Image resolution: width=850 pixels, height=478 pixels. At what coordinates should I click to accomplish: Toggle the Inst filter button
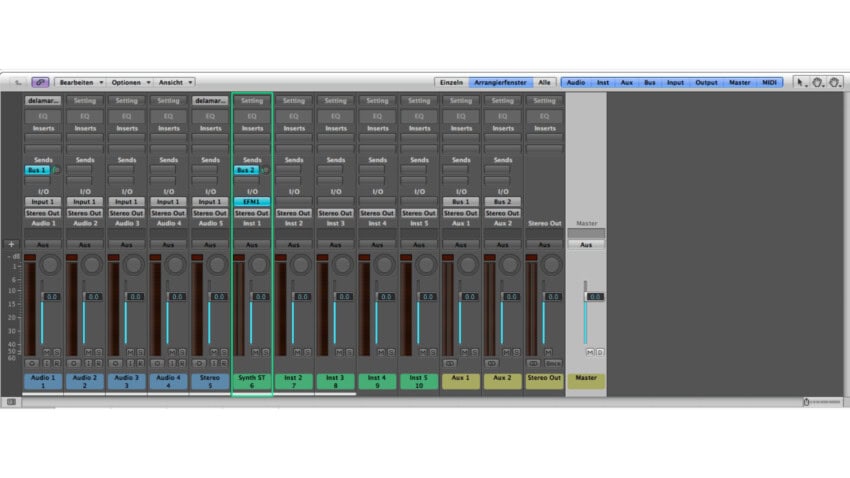click(x=603, y=82)
